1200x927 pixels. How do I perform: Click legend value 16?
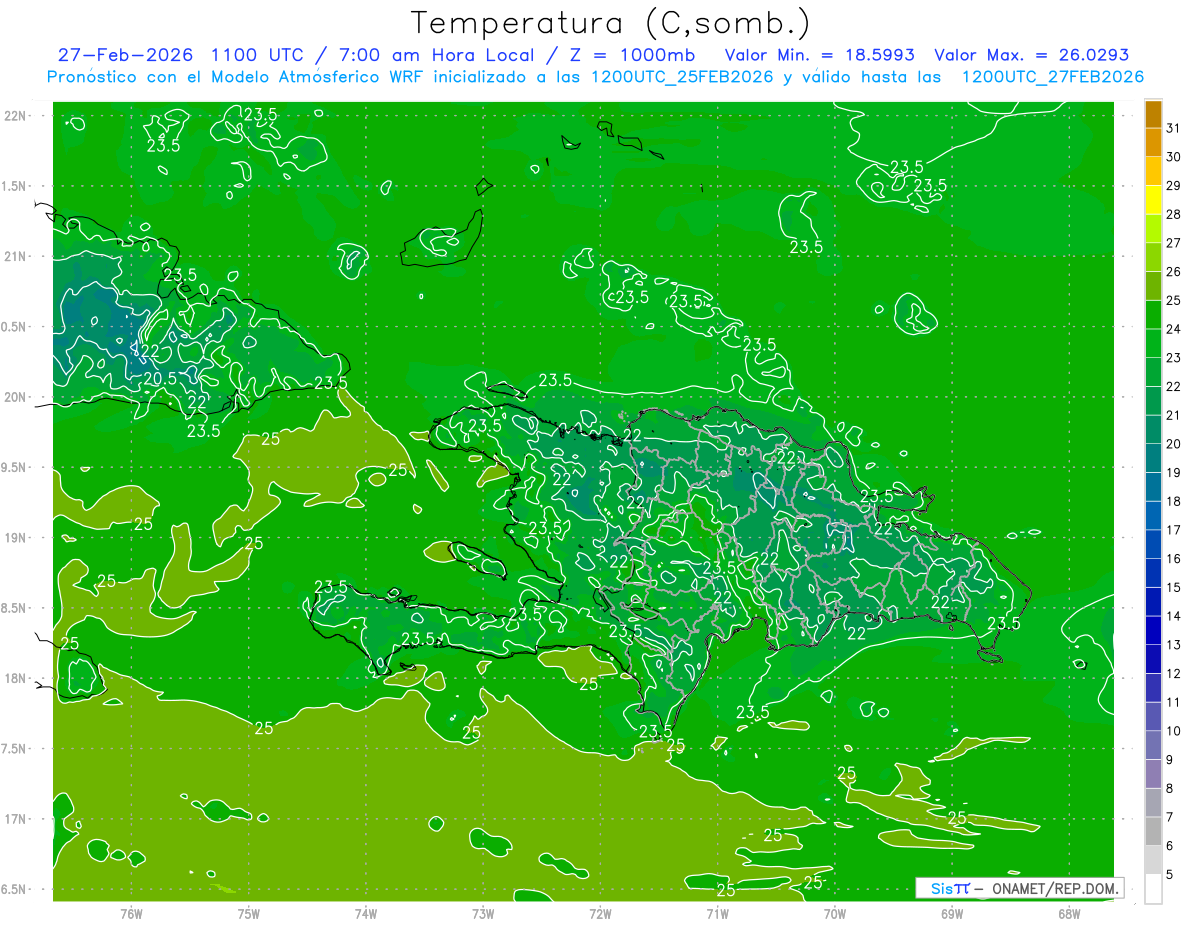1173,558
